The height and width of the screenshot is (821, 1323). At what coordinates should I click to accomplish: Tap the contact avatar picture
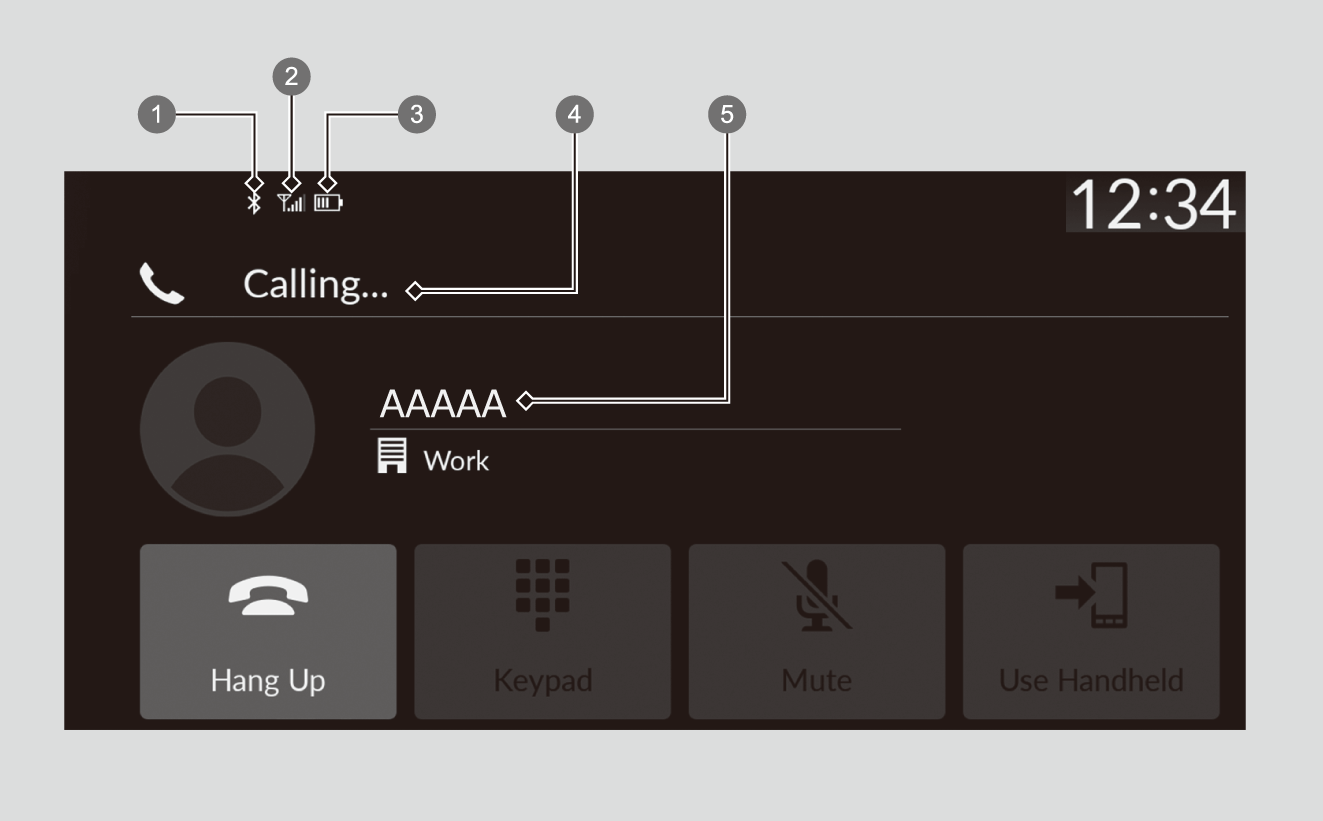click(x=227, y=430)
